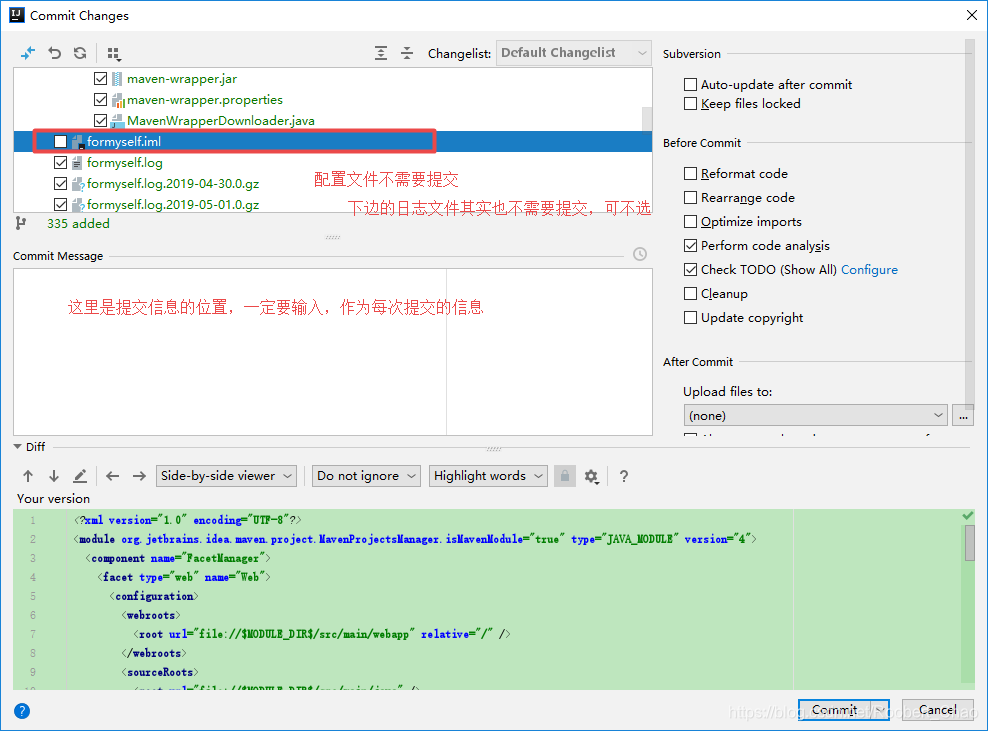The width and height of the screenshot is (988, 731).
Task: Click the branch icon beside 335 added
Action: pyautogui.click(x=21, y=223)
